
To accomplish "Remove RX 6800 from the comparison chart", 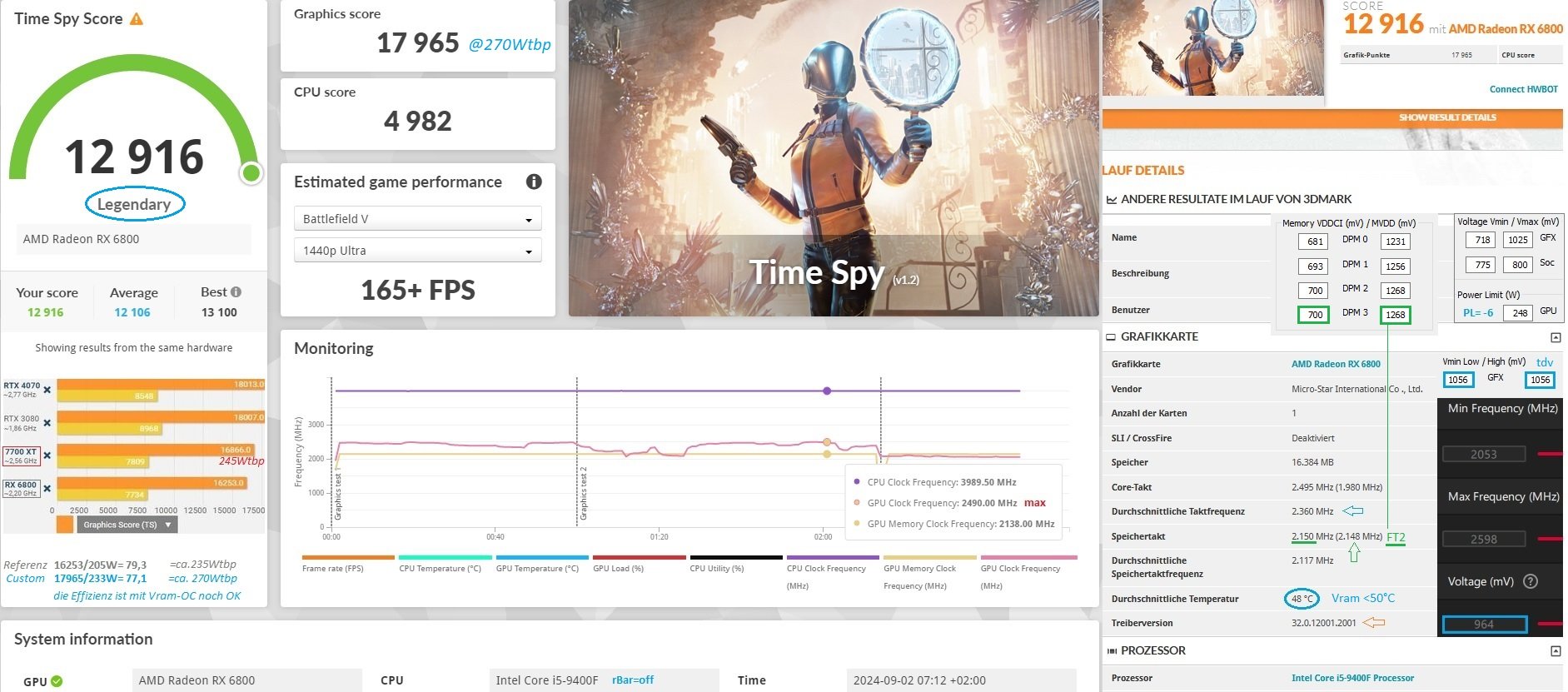I will [47, 489].
